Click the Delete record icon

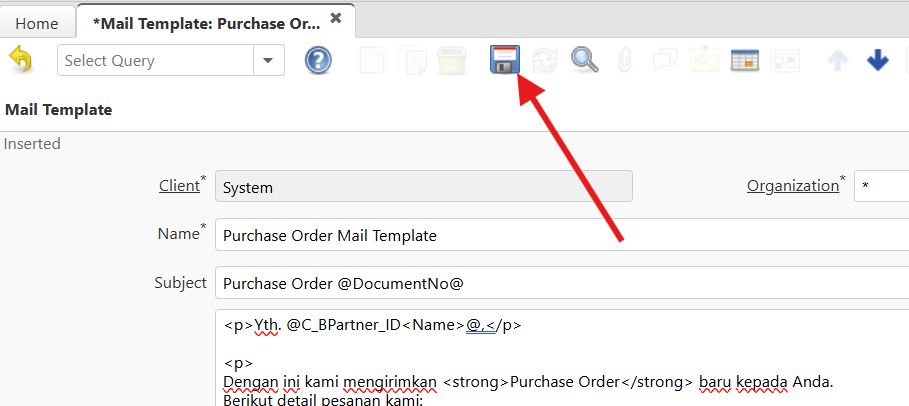[x=452, y=60]
